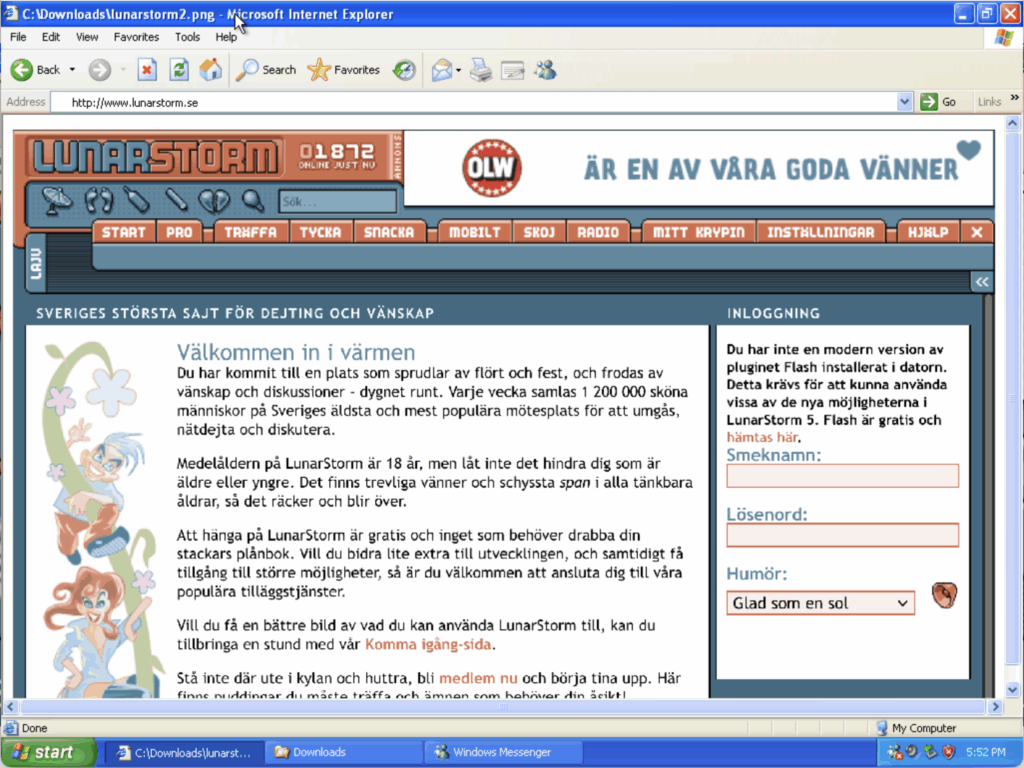The width and height of the screenshot is (1024, 768).
Task: Open the Mail envelope icon
Action: [442, 69]
